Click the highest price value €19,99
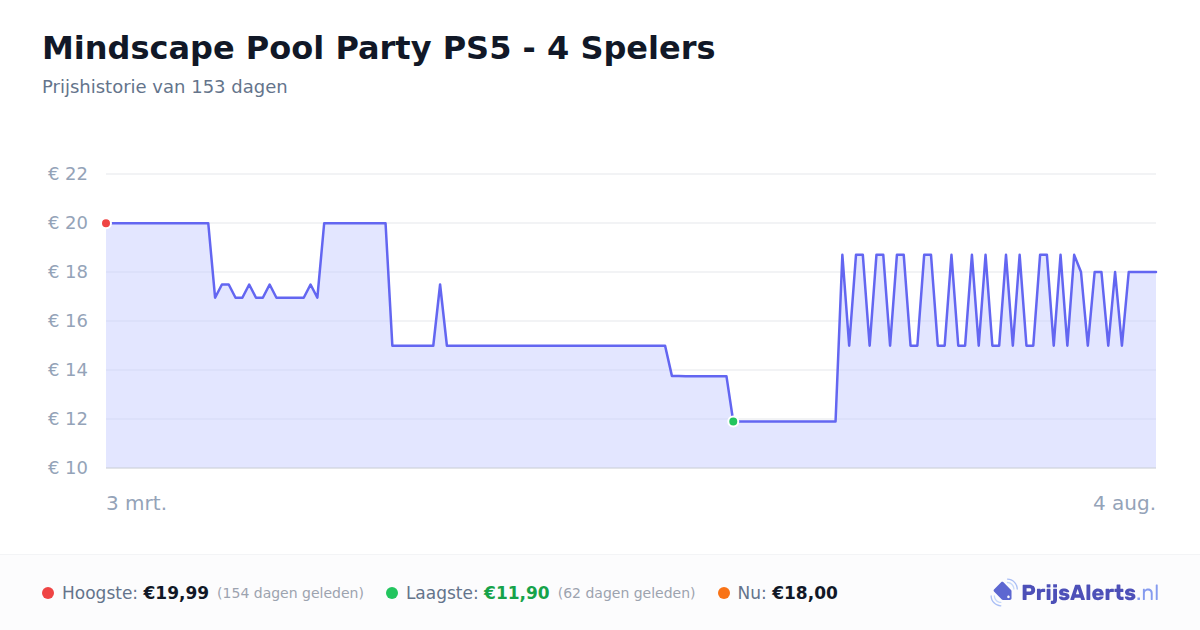 176,593
